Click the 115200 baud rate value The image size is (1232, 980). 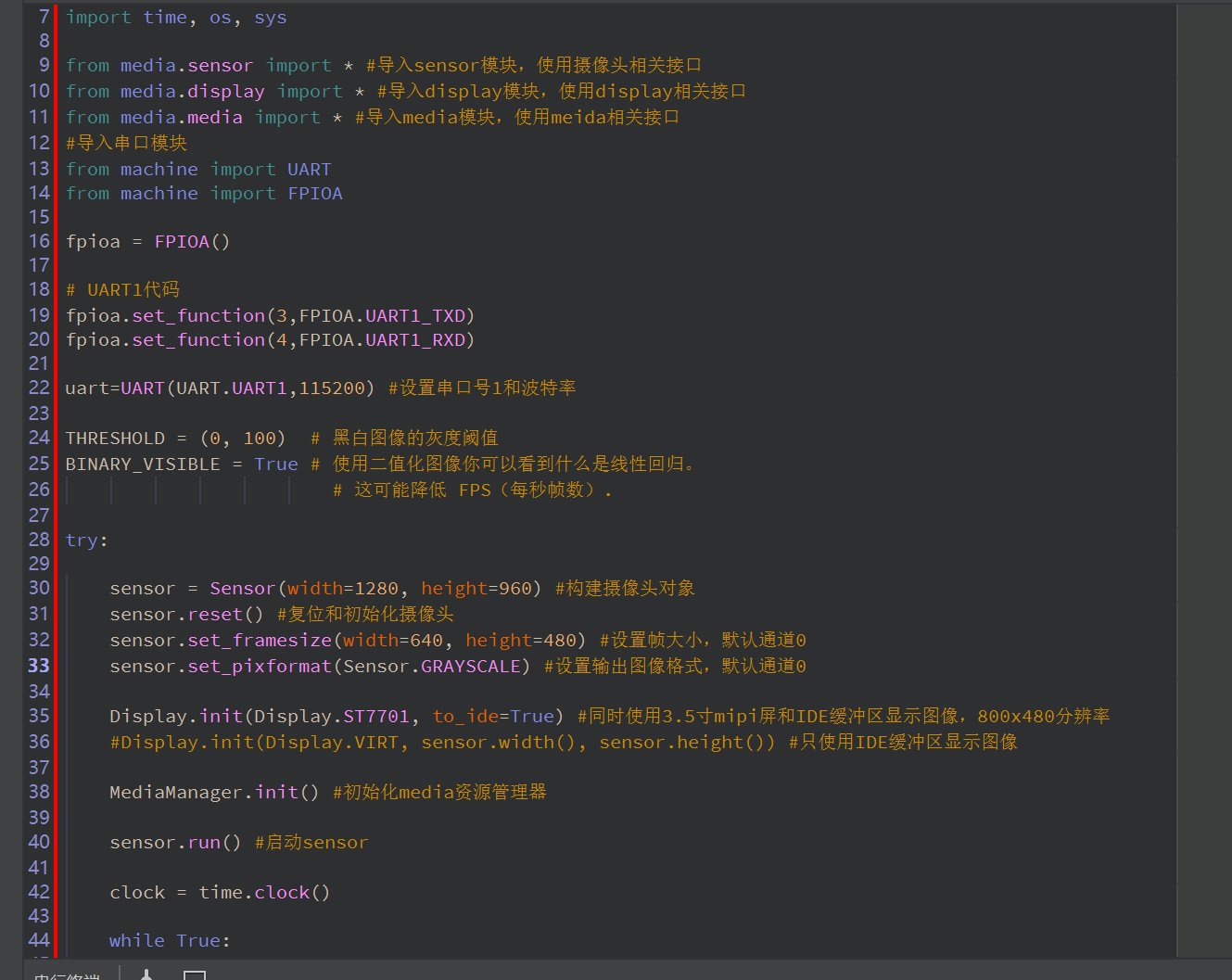(x=332, y=388)
